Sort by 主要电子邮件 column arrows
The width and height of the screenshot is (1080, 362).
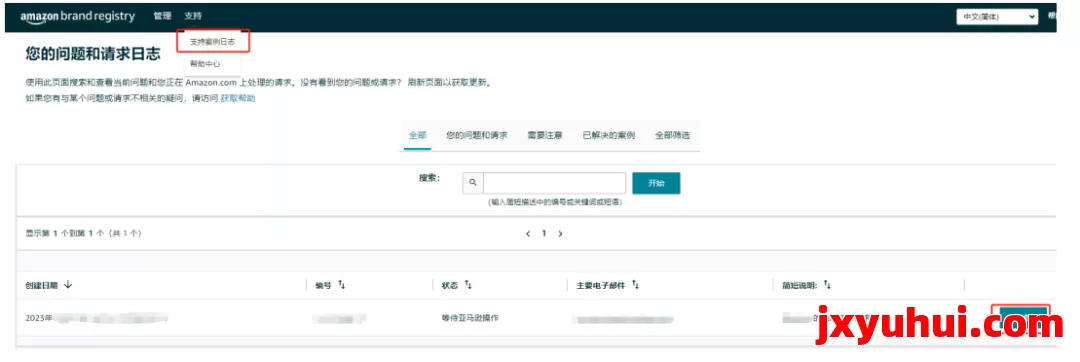[x=635, y=285]
